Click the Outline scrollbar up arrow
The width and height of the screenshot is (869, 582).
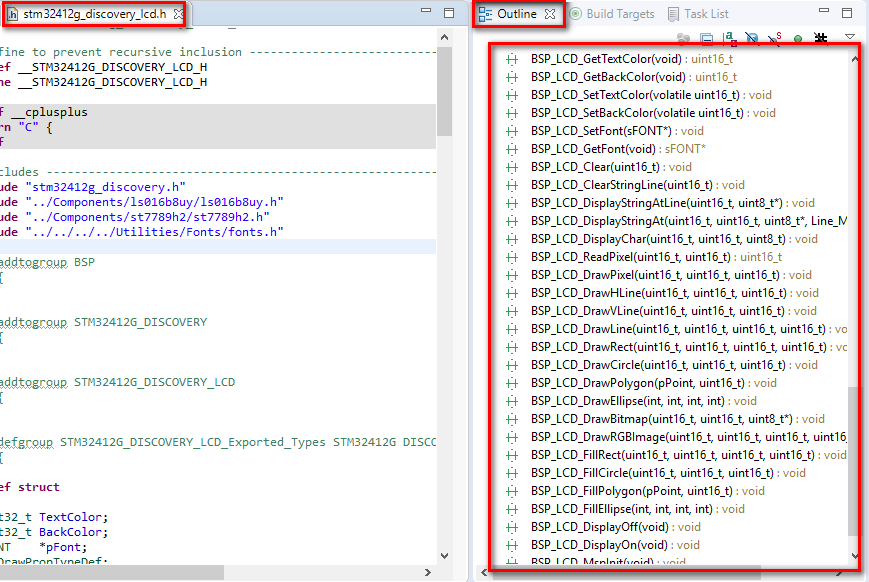click(x=854, y=59)
